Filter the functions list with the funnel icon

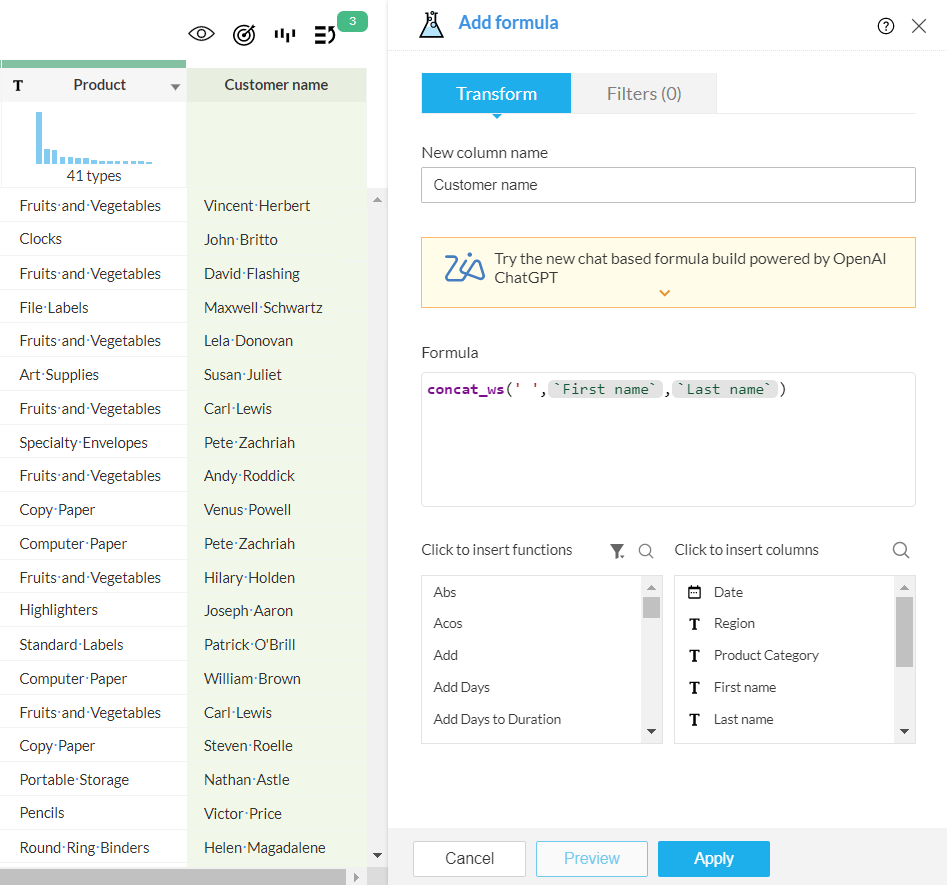tap(617, 551)
